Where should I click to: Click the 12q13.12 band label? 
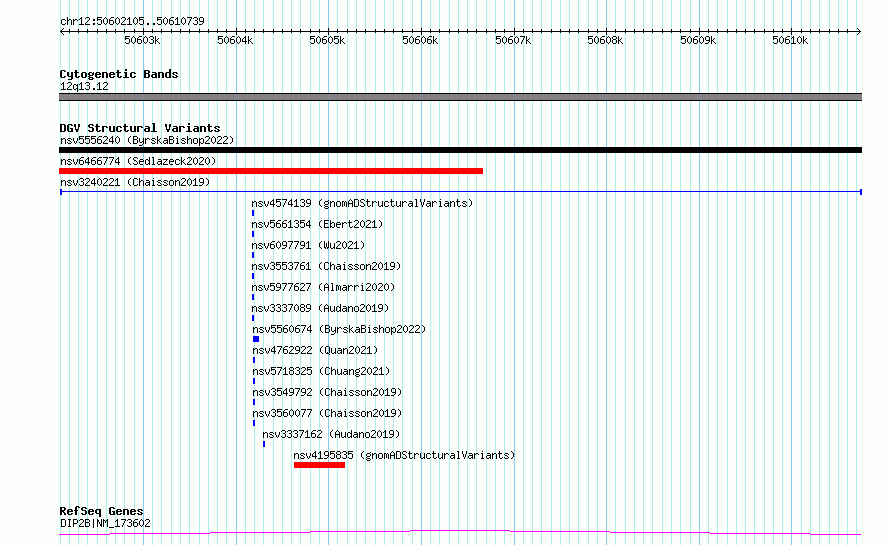[x=84, y=86]
